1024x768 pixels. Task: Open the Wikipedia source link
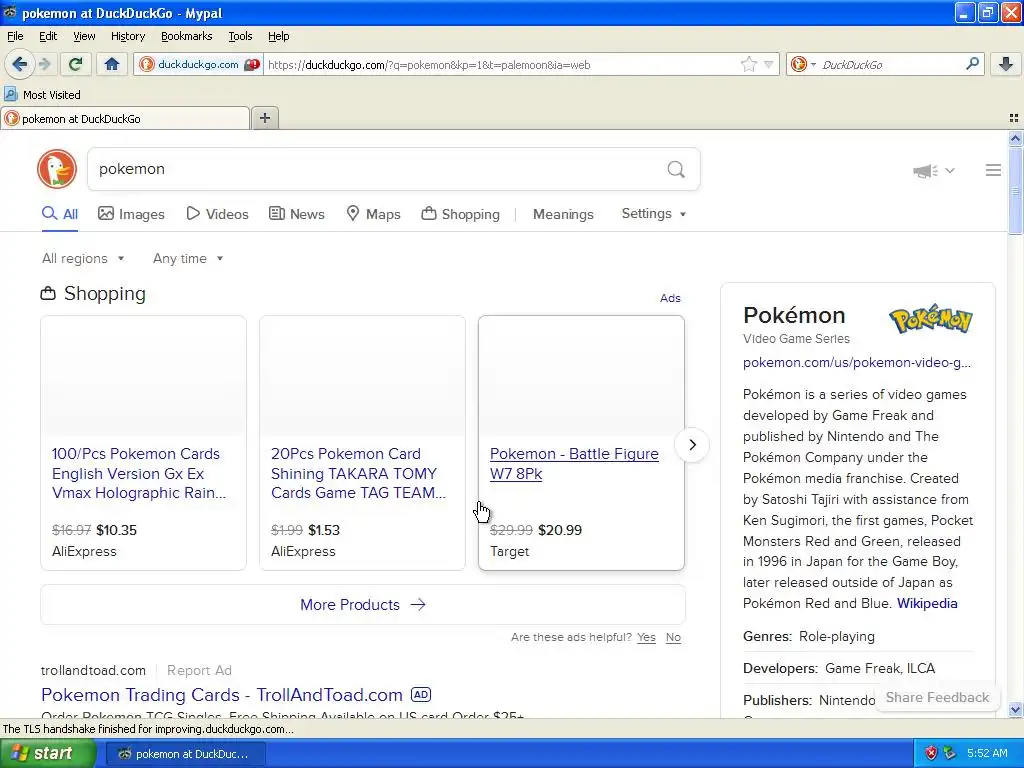[x=927, y=603]
